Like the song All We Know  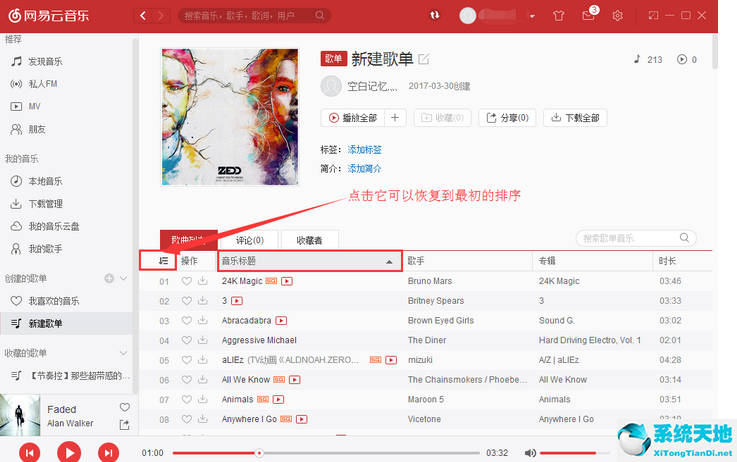point(187,380)
